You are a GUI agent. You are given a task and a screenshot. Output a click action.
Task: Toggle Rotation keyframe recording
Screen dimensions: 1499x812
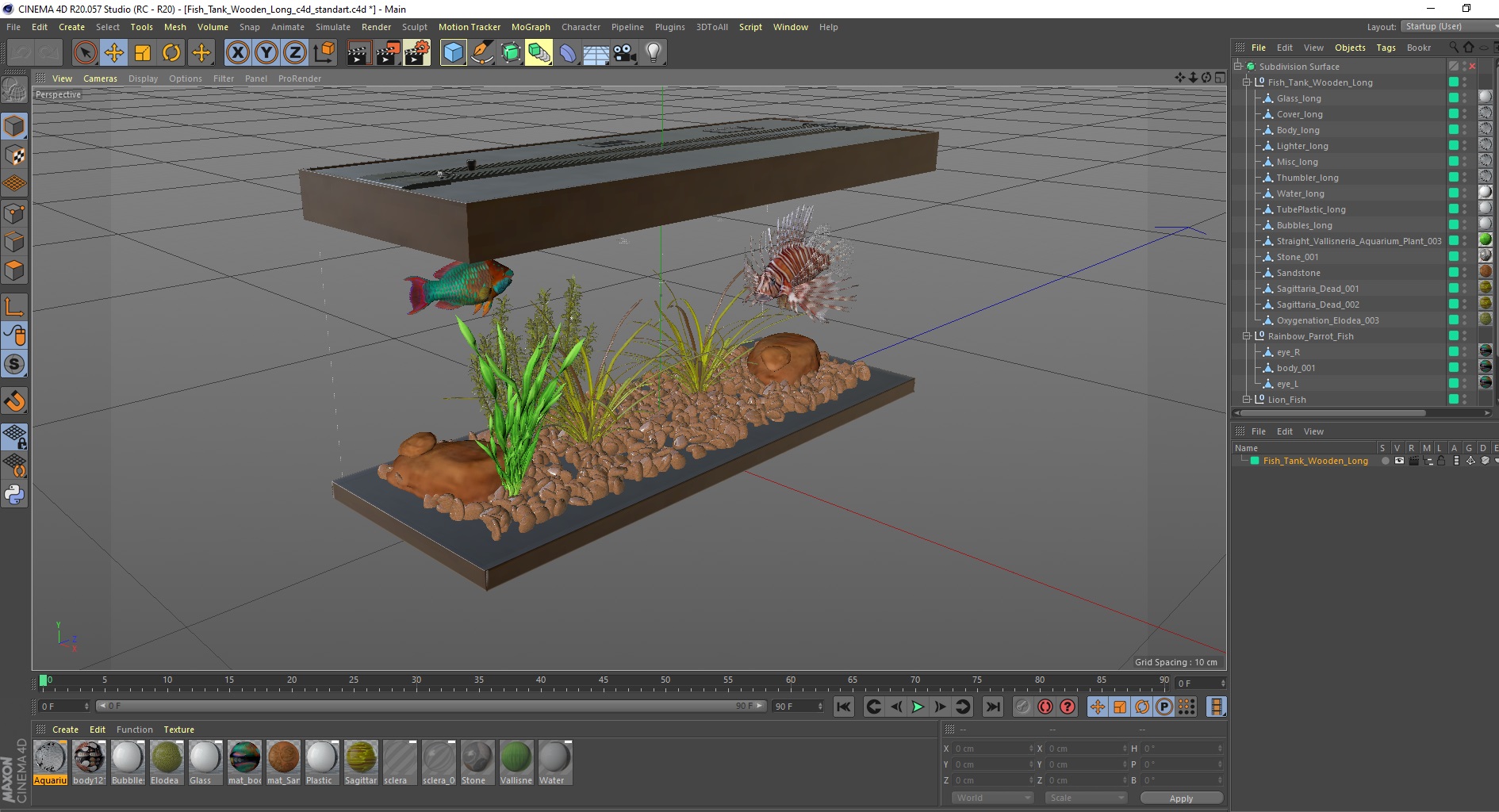tap(1142, 707)
